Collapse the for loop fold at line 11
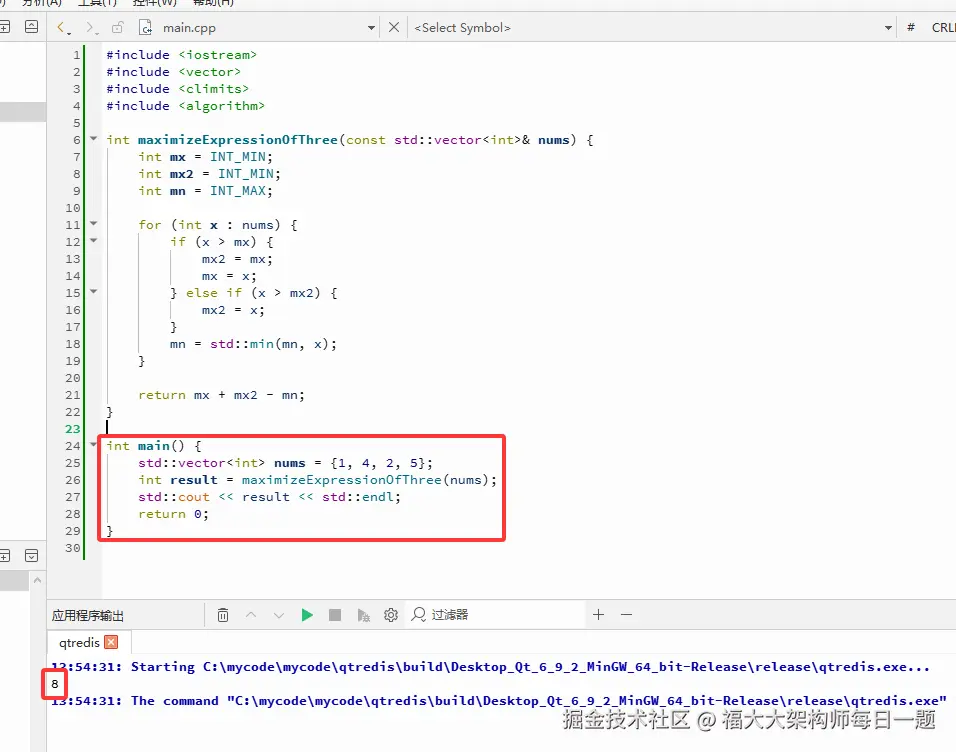The height and width of the screenshot is (752, 956). [93, 223]
